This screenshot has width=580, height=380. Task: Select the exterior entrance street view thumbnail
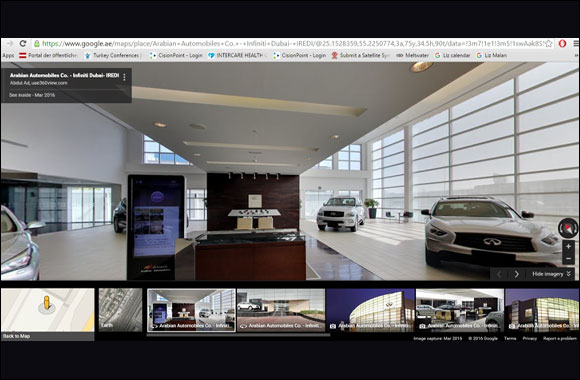coord(281,310)
